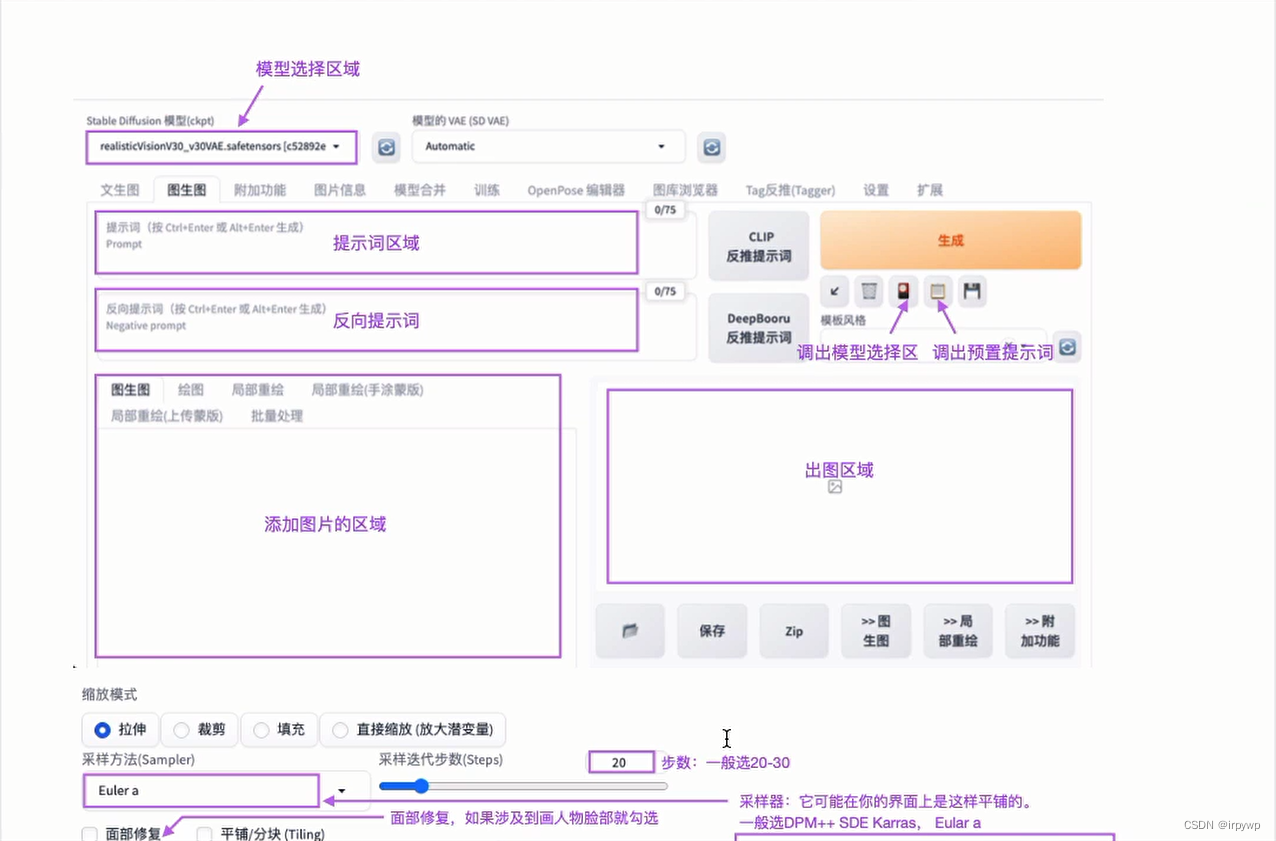The image size is (1276, 841).
Task: Open the 附加功能 tab
Action: [260, 190]
